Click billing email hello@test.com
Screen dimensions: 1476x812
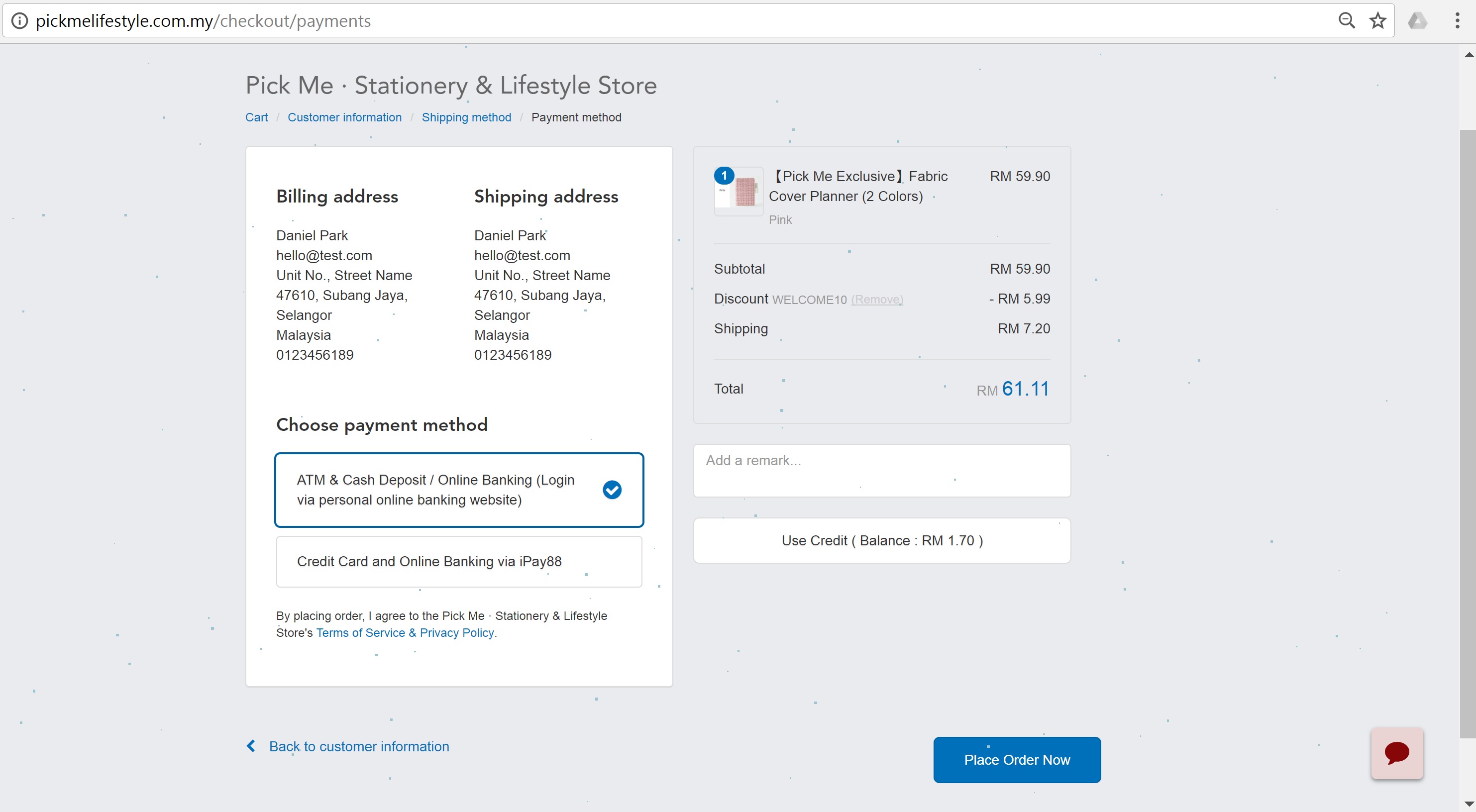(x=324, y=256)
